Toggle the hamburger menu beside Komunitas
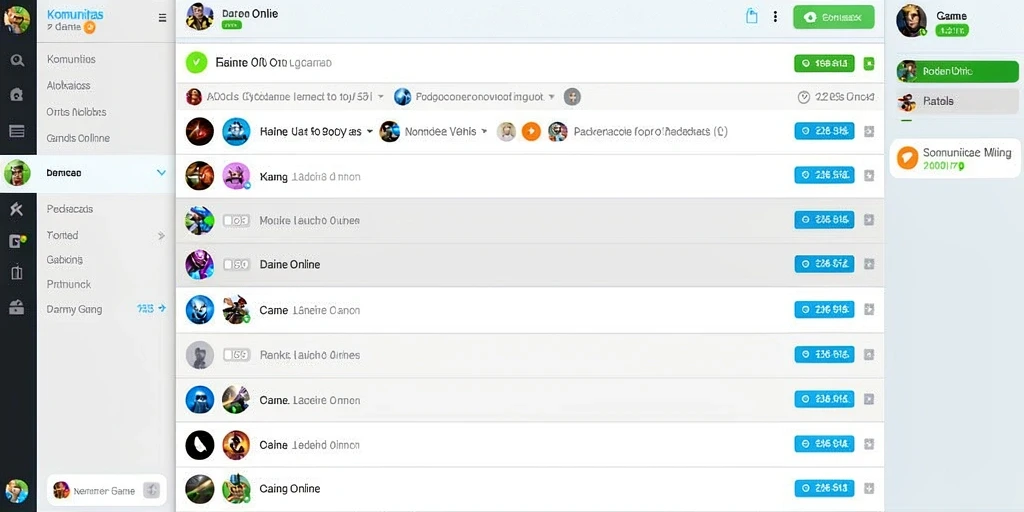The image size is (1024, 512). [x=163, y=18]
